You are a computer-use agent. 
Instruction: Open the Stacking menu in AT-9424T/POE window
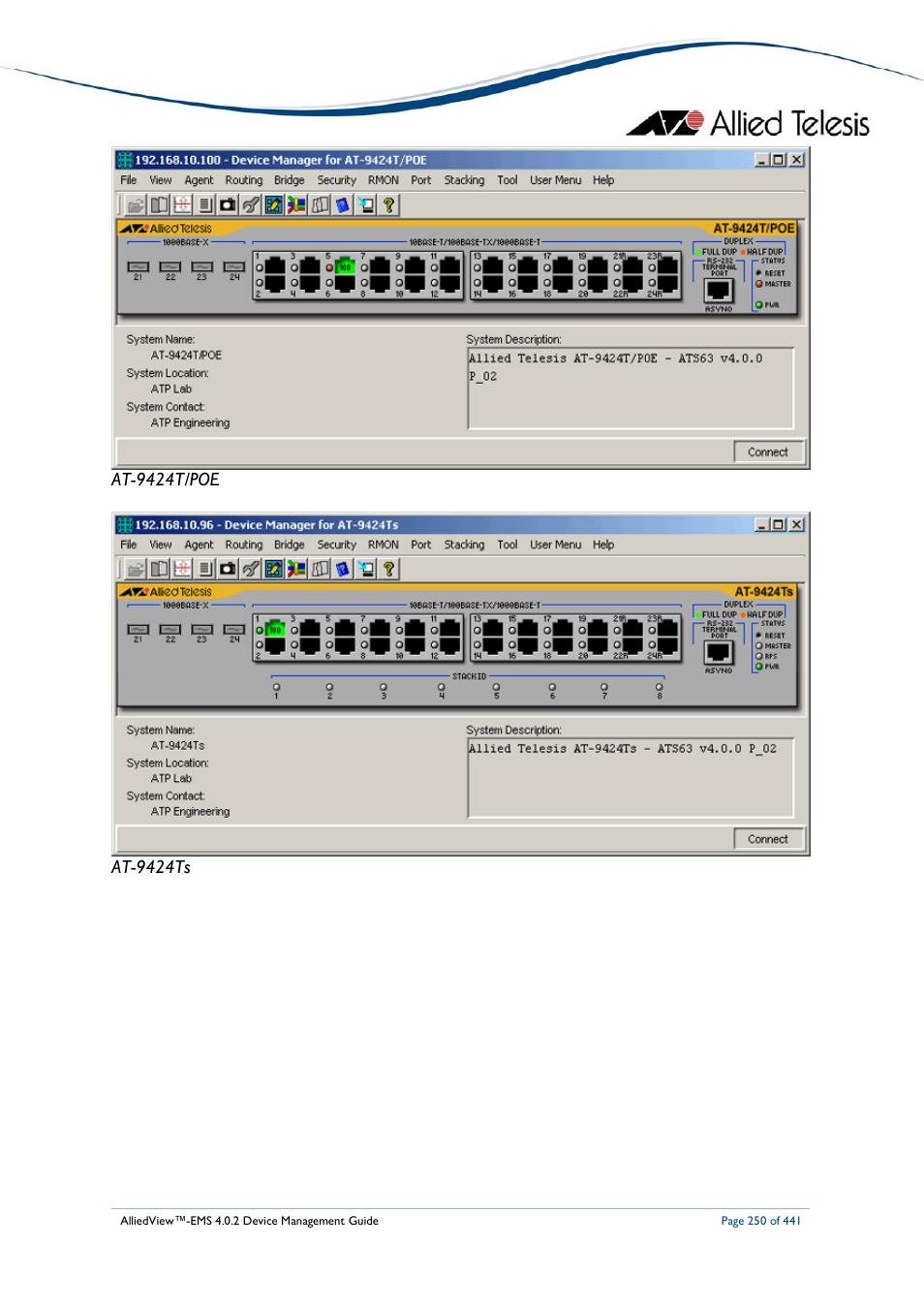pyautogui.click(x=464, y=180)
